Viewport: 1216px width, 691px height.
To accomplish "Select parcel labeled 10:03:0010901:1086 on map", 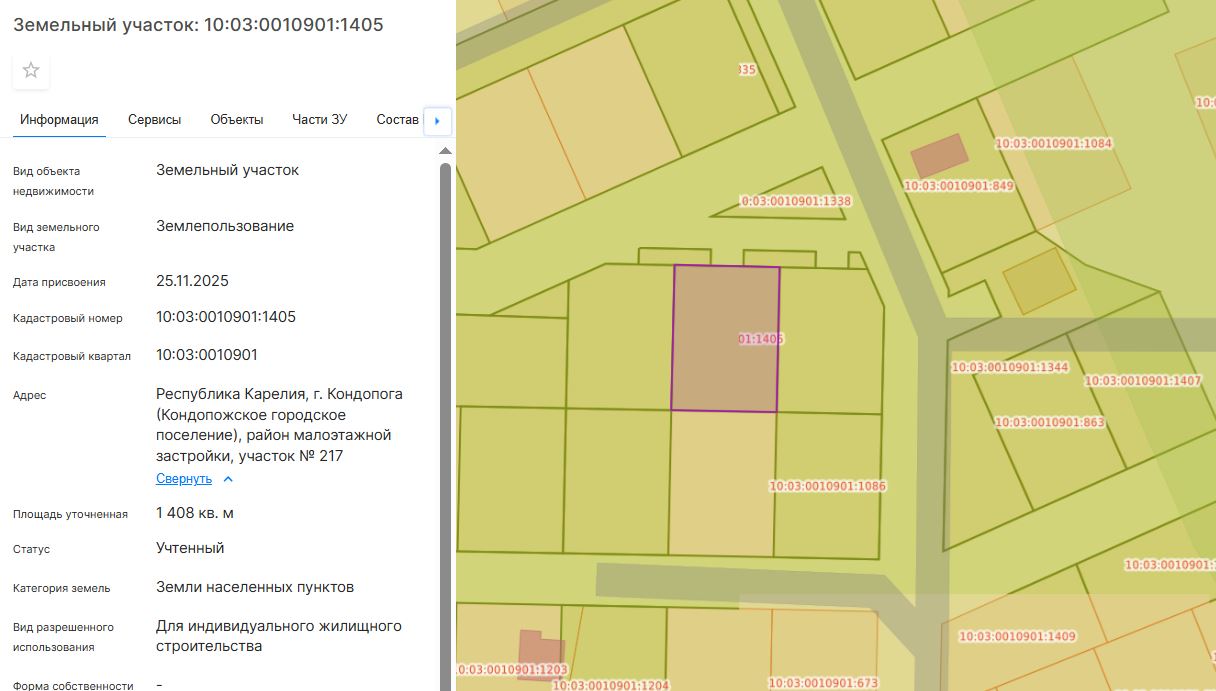I will pyautogui.click(x=827, y=487).
